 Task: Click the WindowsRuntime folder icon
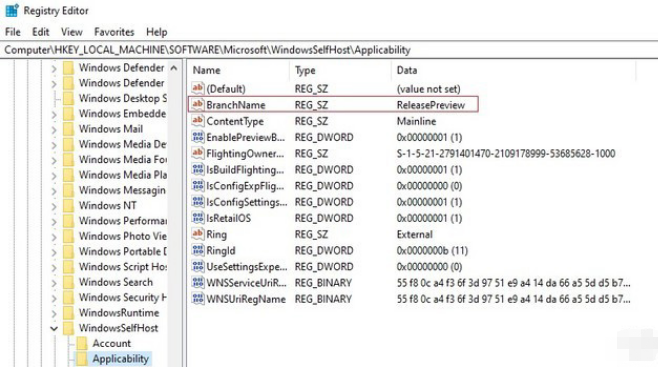pyautogui.click(x=68, y=312)
